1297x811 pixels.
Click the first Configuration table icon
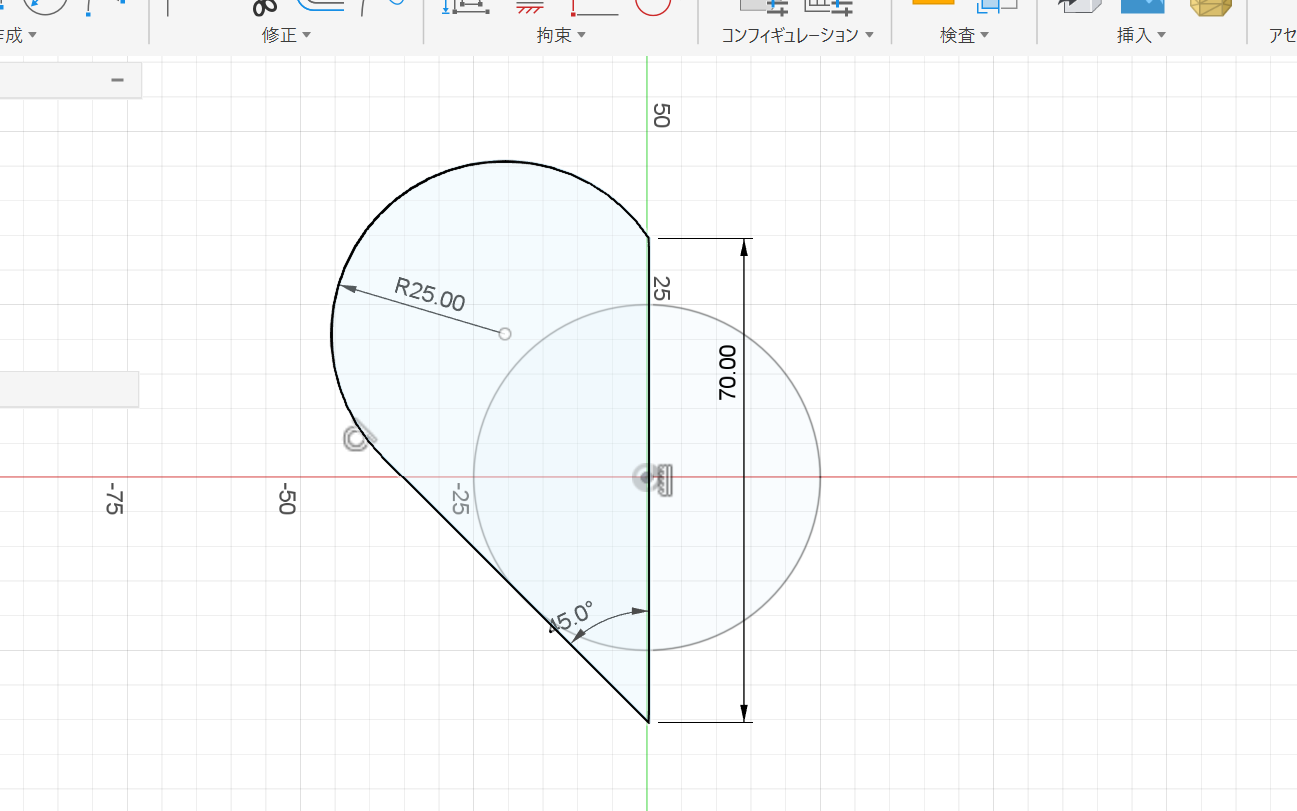[765, 5]
